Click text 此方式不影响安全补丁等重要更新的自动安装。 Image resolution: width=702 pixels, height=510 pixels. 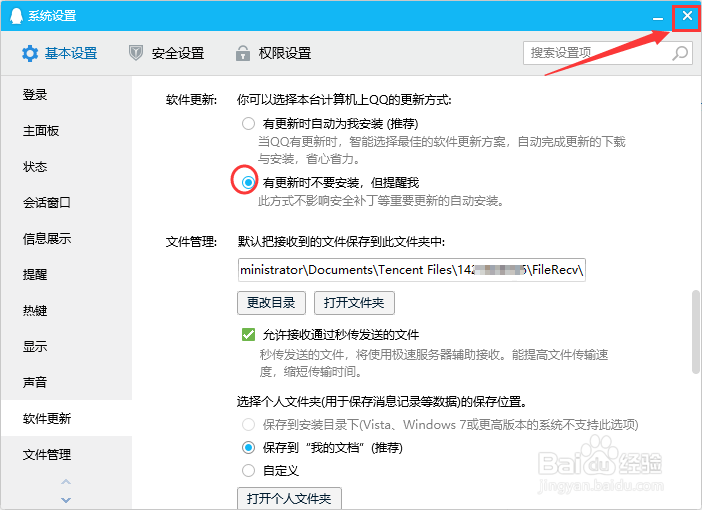click(381, 201)
